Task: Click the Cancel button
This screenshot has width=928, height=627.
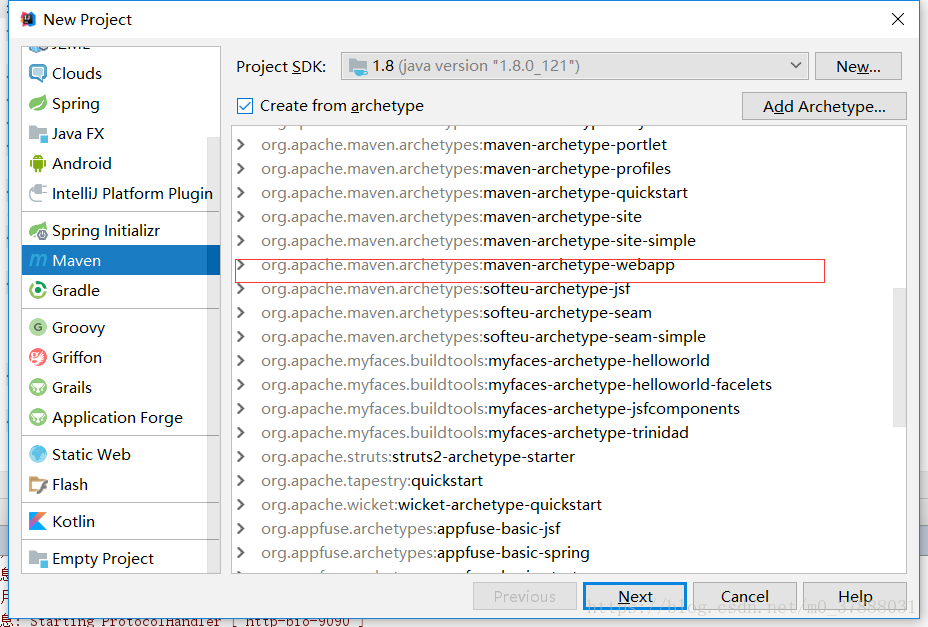Action: [745, 596]
